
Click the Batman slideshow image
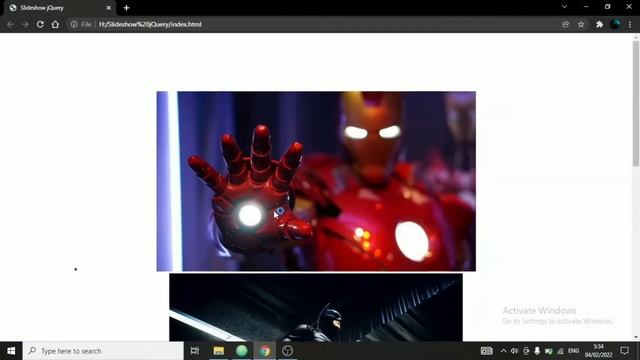point(316,307)
